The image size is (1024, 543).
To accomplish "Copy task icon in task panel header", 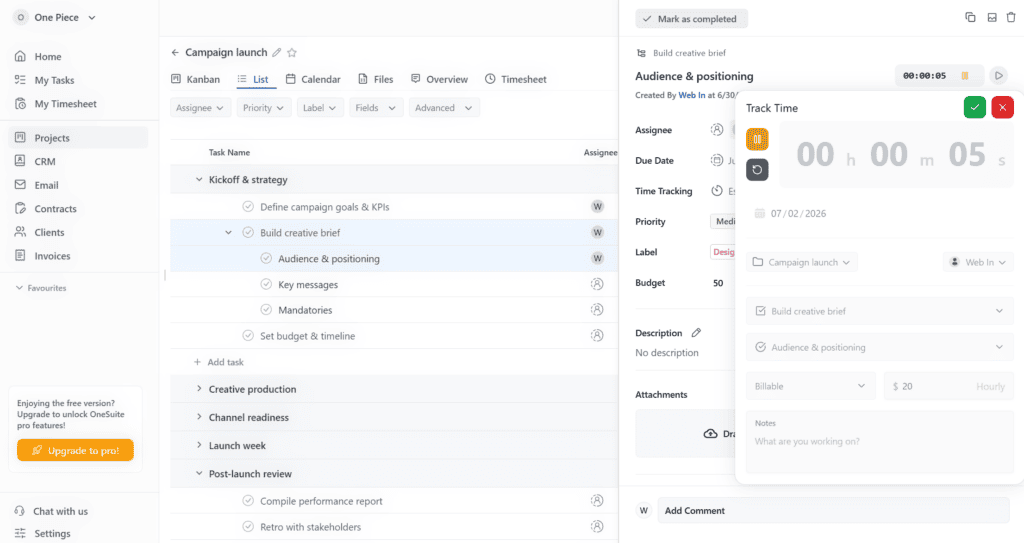I will click(970, 18).
